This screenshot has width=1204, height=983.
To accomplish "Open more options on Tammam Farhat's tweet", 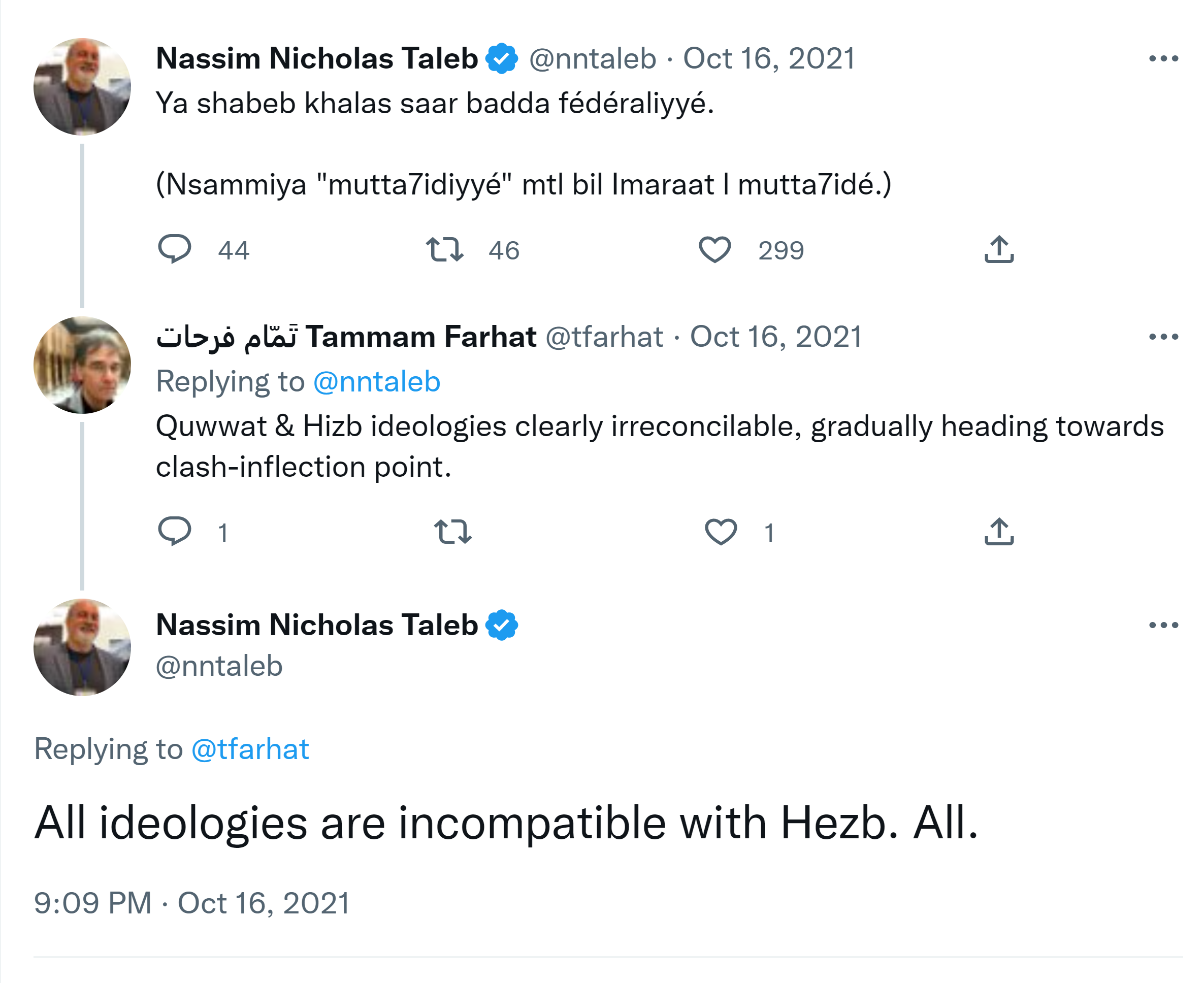I will (x=1163, y=337).
